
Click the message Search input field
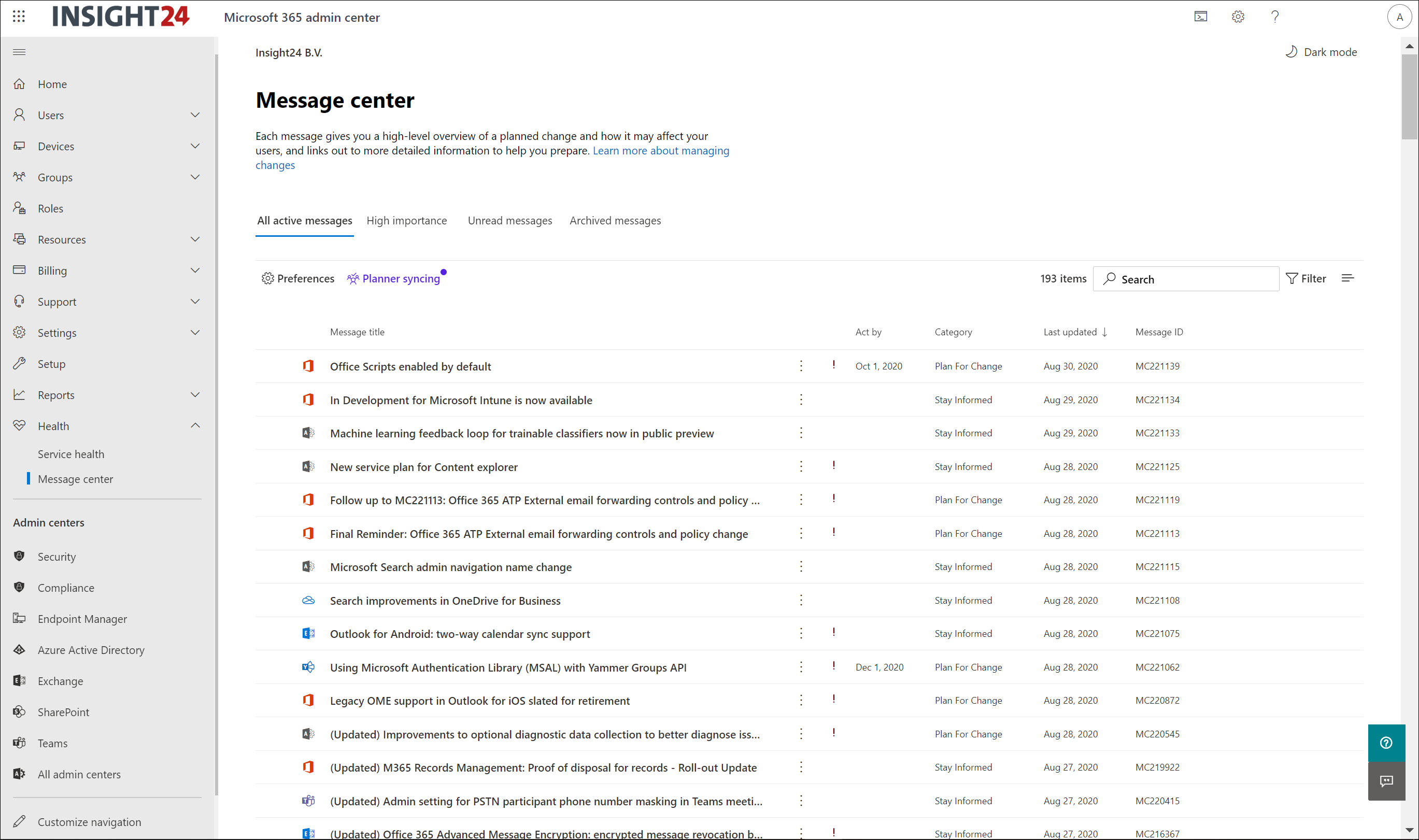click(1186, 279)
